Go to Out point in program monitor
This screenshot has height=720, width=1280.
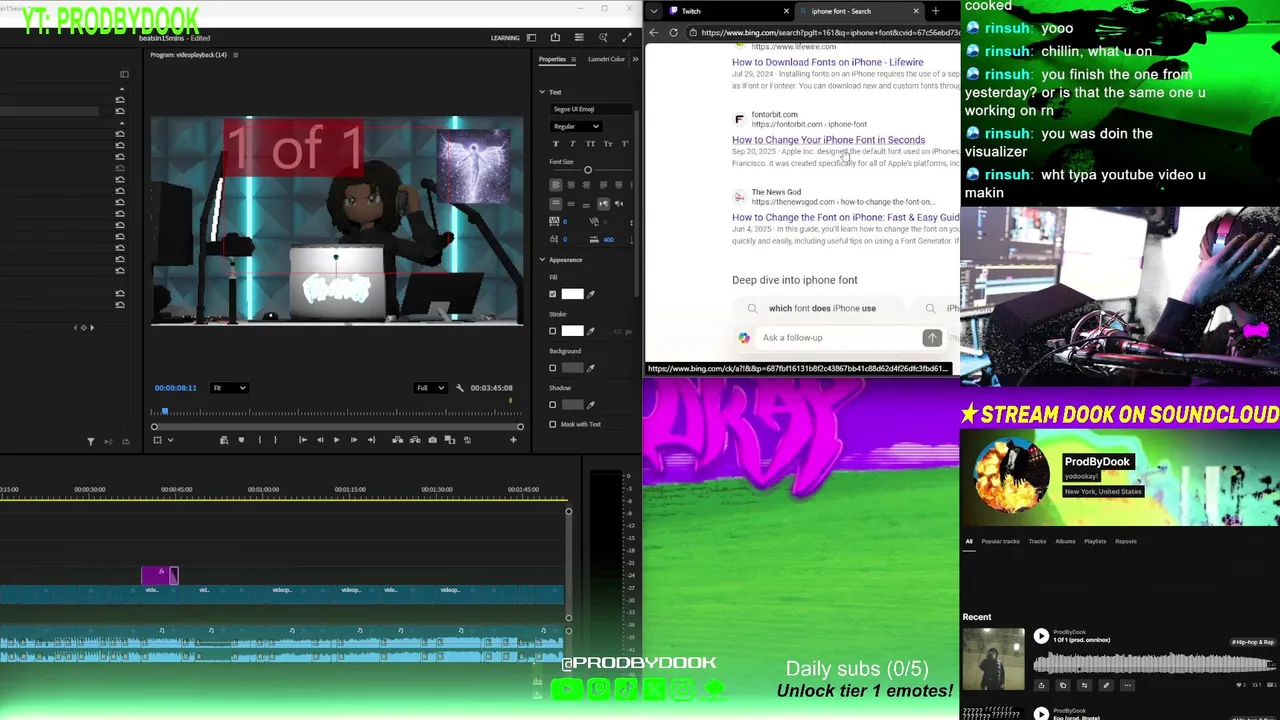click(x=371, y=440)
